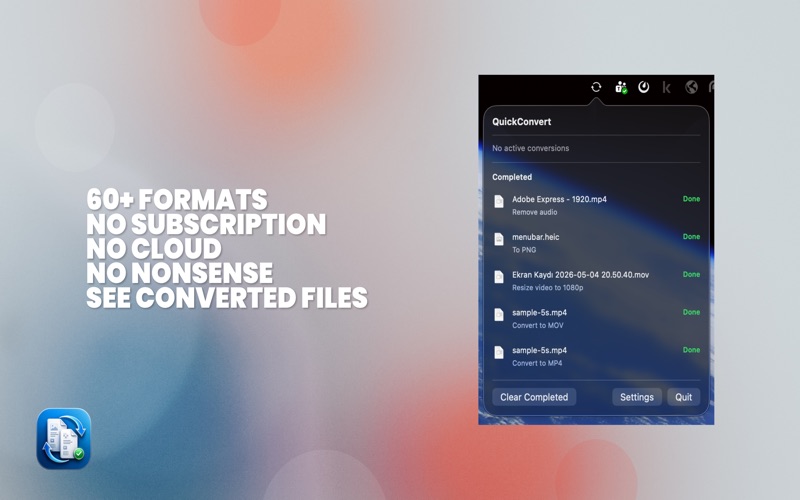Click the No active conversions status text
This screenshot has height=500, width=800.
[531, 148]
